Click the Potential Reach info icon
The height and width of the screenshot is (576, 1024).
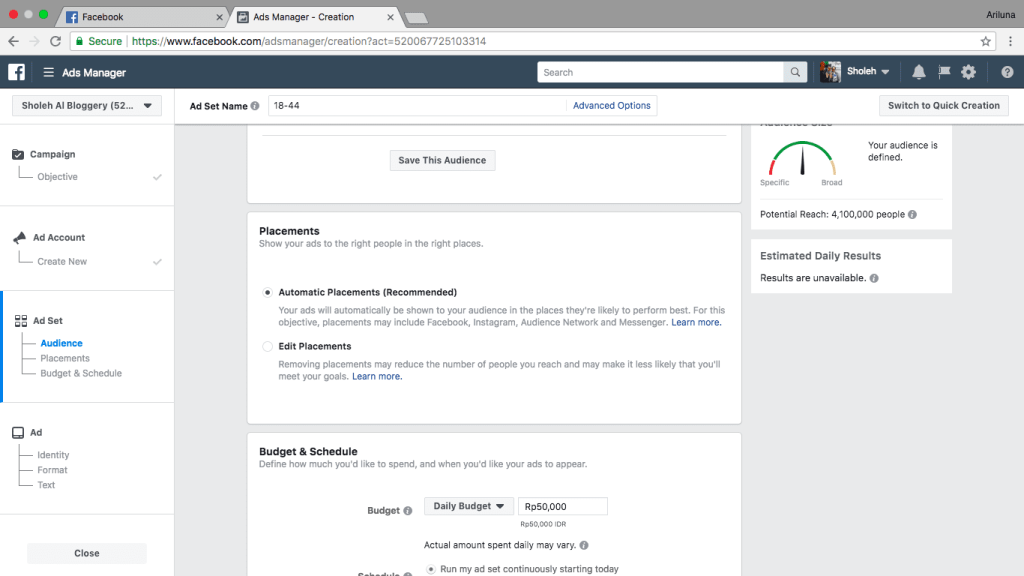(912, 214)
